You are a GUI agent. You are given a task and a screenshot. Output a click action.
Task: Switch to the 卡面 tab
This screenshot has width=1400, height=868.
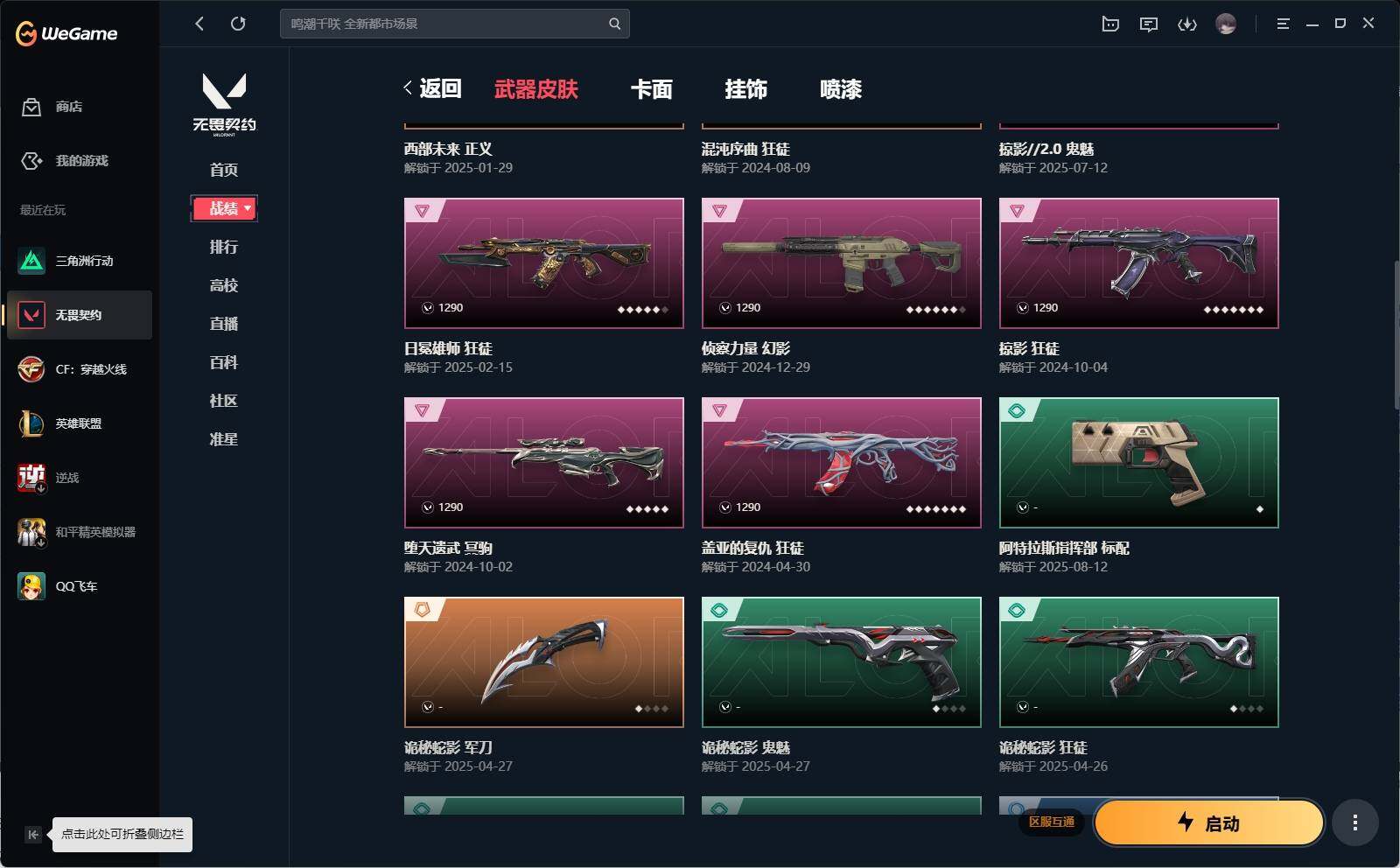tap(652, 88)
